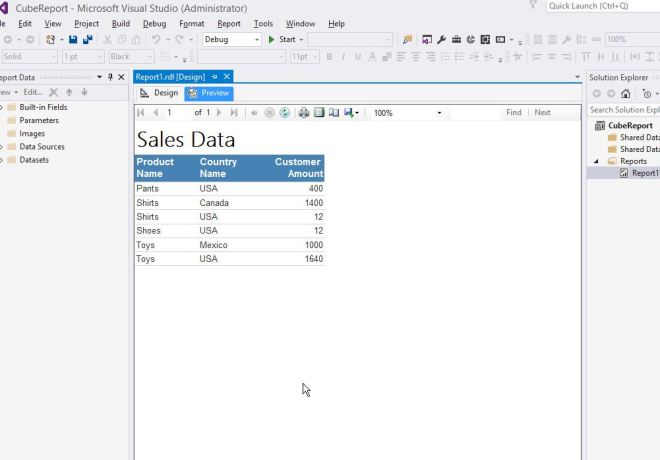Switch to the Design view
This screenshot has height=460, width=660.
pyautogui.click(x=159, y=93)
